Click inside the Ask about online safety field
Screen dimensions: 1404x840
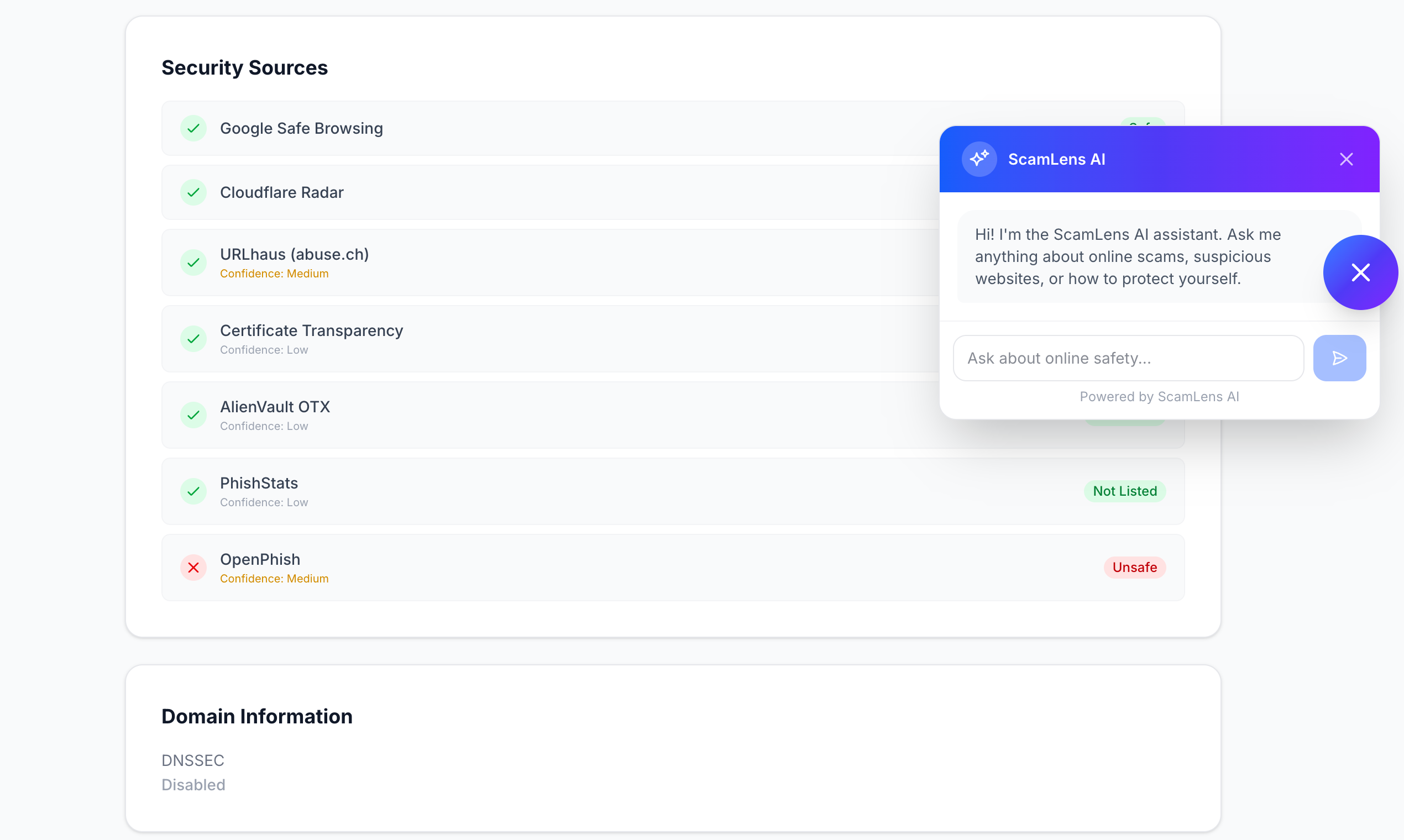(x=1128, y=358)
